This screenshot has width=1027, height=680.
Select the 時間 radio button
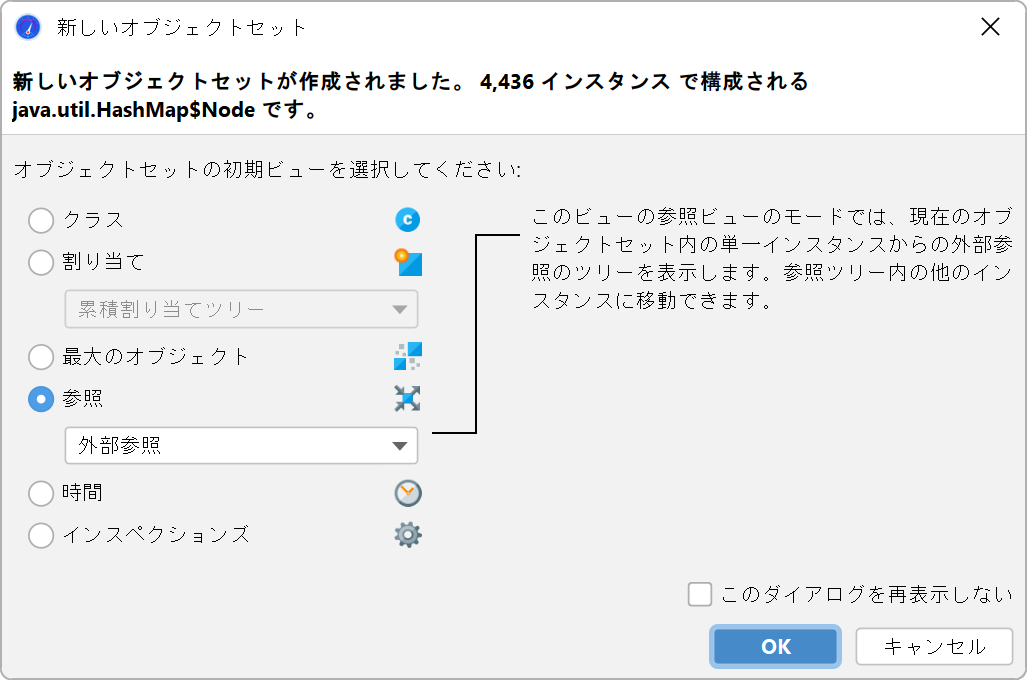click(x=41, y=493)
